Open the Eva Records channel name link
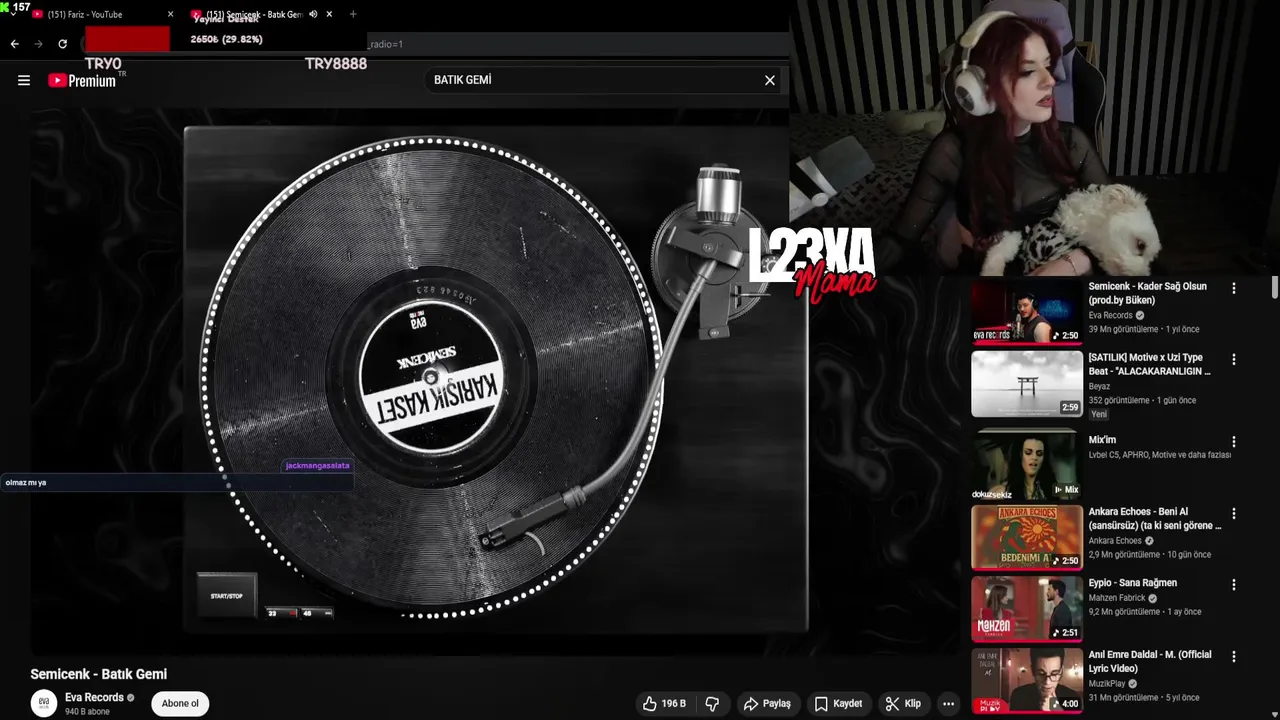Image resolution: width=1280 pixels, height=720 pixels. click(x=94, y=697)
